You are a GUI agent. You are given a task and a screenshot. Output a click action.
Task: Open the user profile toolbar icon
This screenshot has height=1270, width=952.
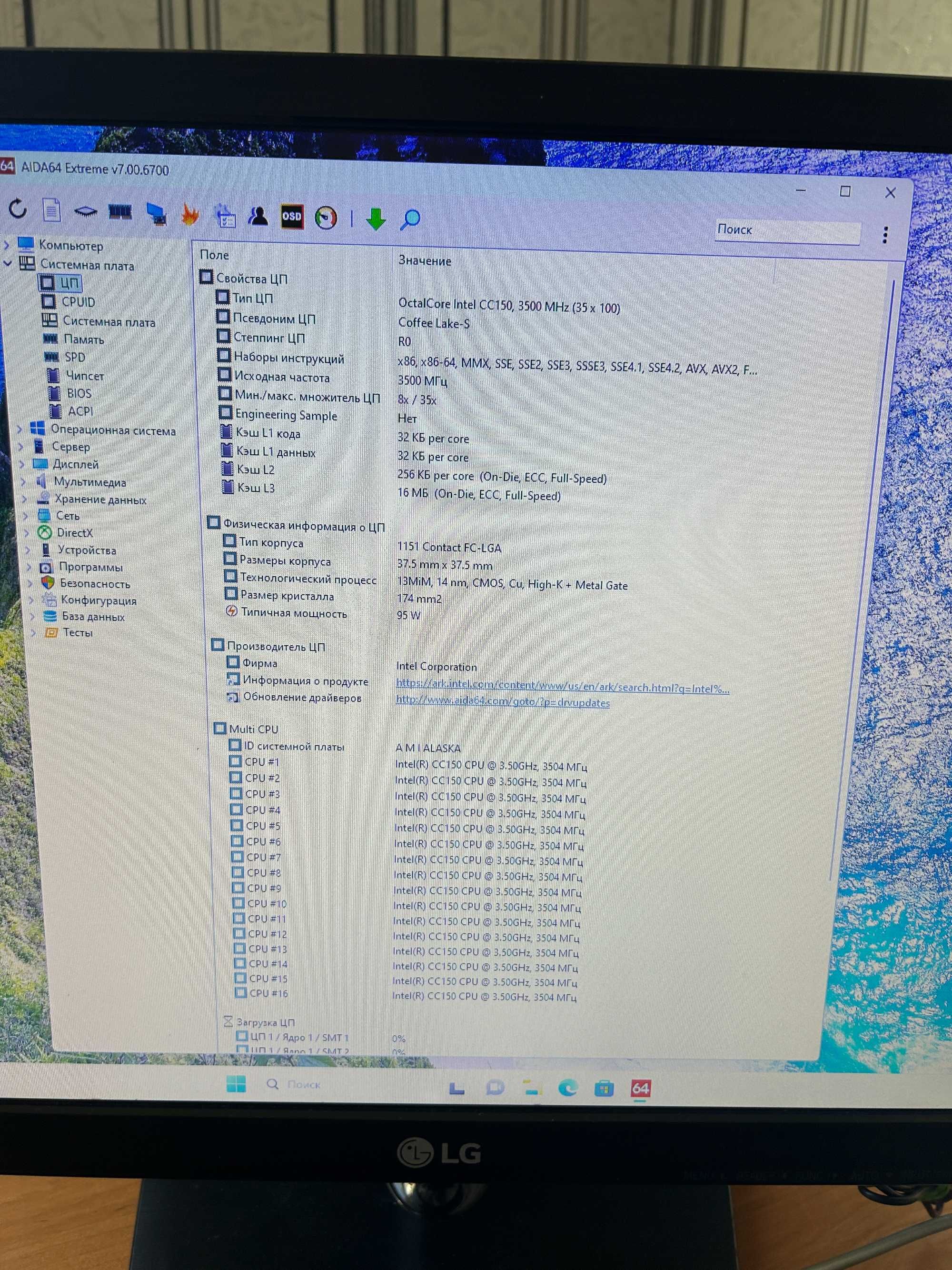coord(258,216)
